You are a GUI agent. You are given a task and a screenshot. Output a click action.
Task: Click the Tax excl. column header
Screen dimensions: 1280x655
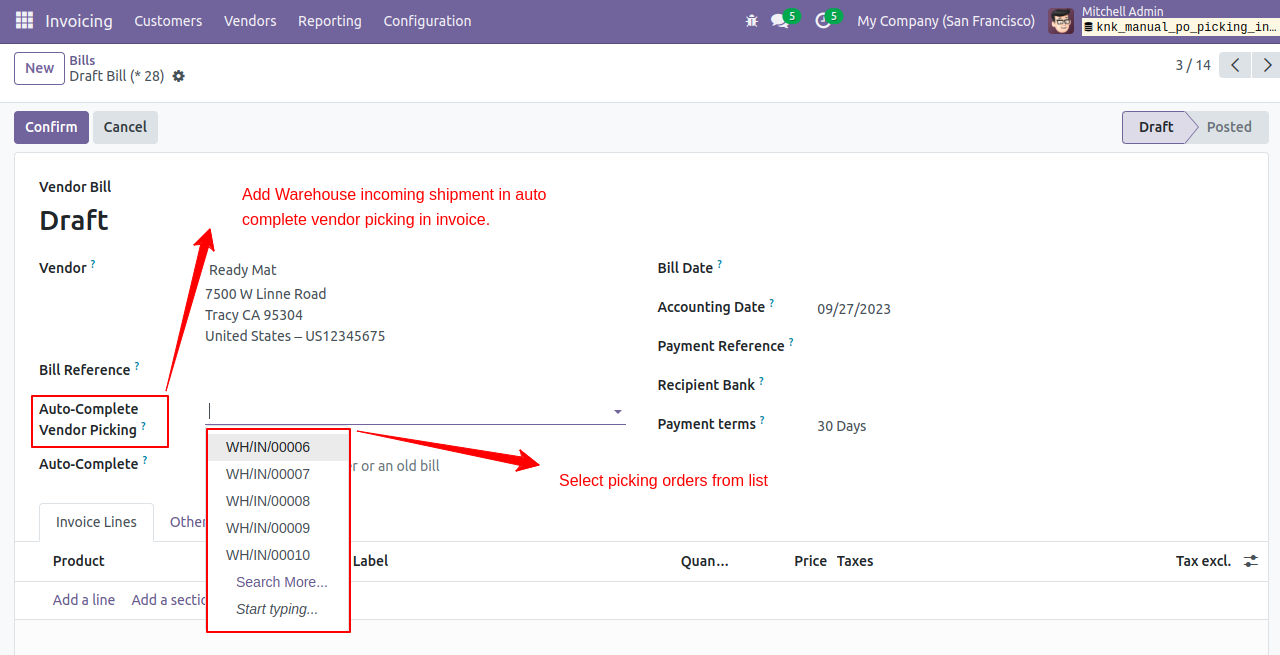(x=1203, y=561)
